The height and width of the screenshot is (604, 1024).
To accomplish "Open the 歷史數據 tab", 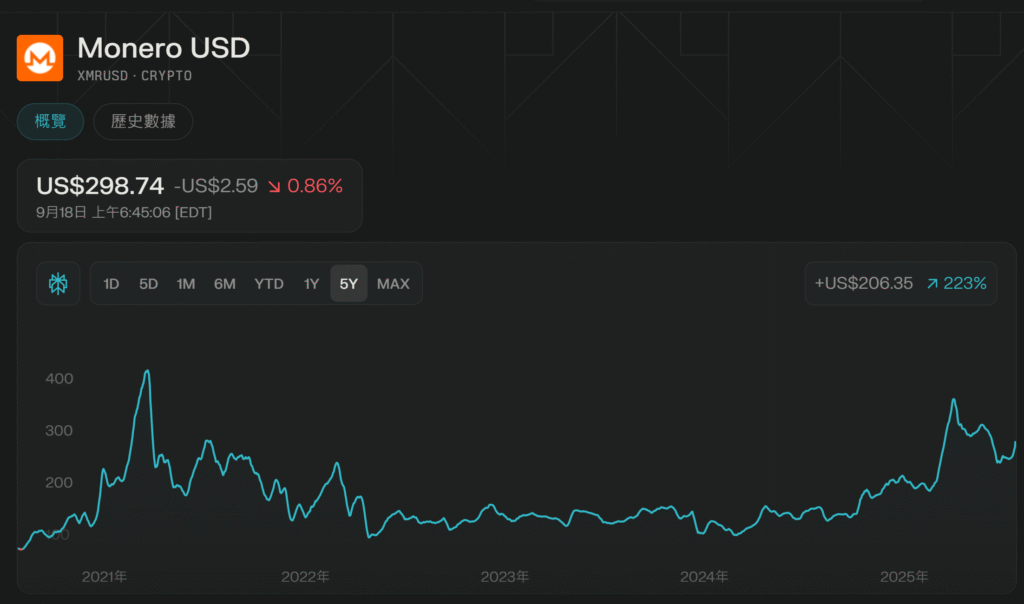I will coord(143,122).
